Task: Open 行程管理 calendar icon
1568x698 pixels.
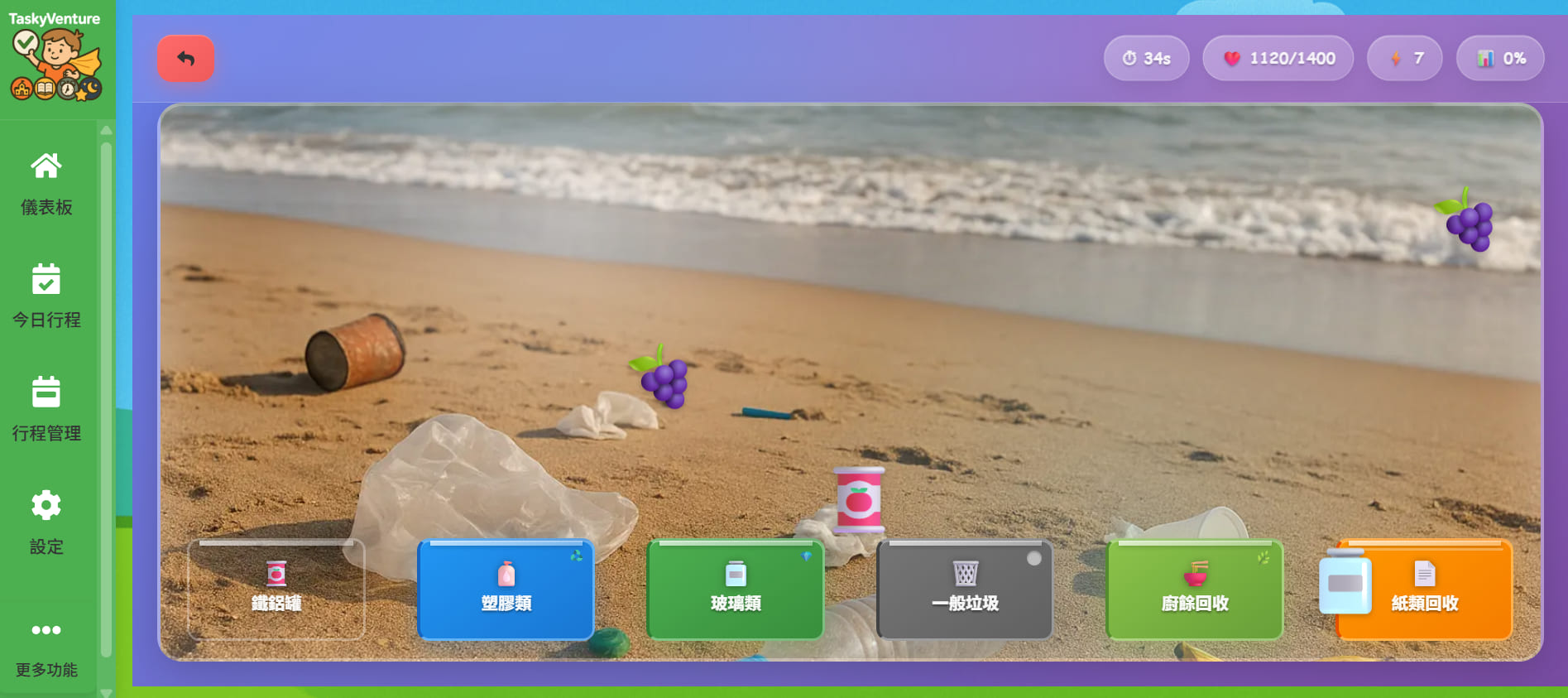Action: click(x=46, y=392)
